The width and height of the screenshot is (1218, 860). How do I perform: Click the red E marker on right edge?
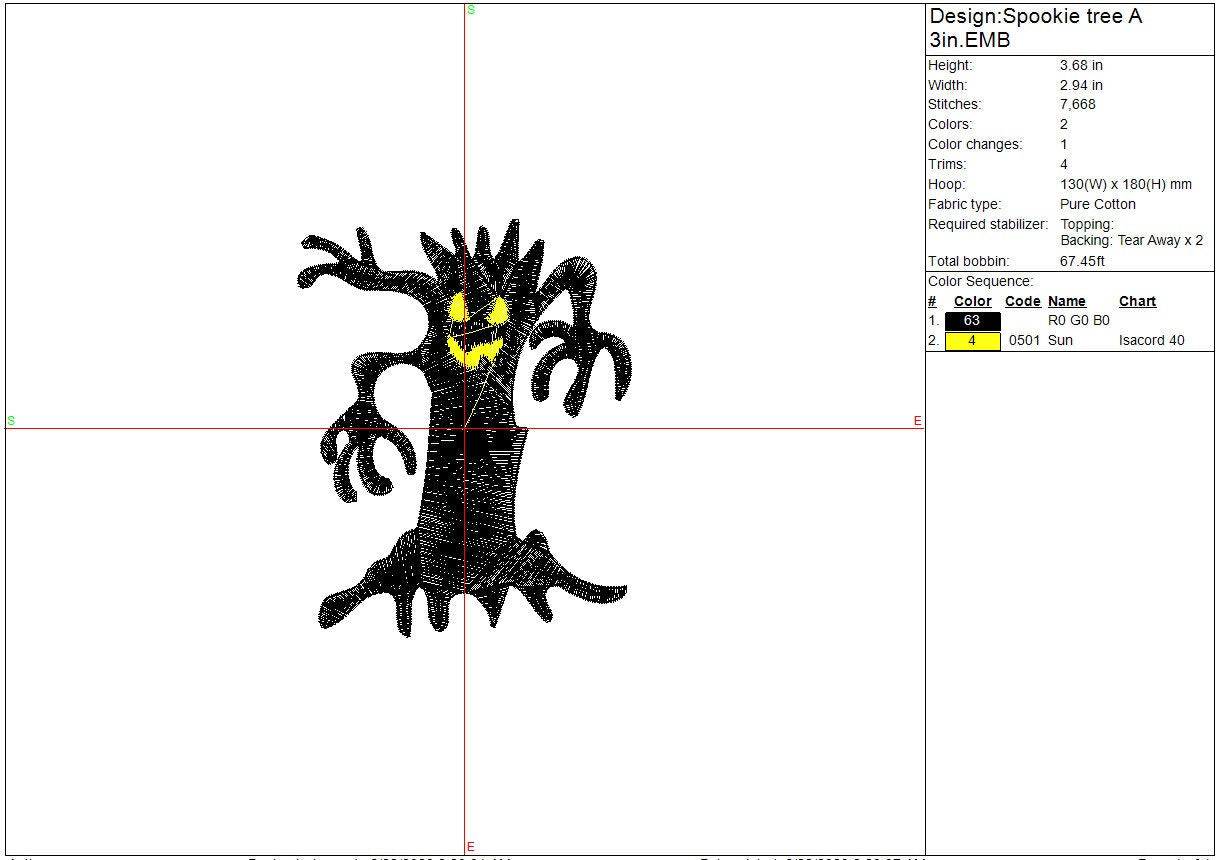click(x=917, y=421)
